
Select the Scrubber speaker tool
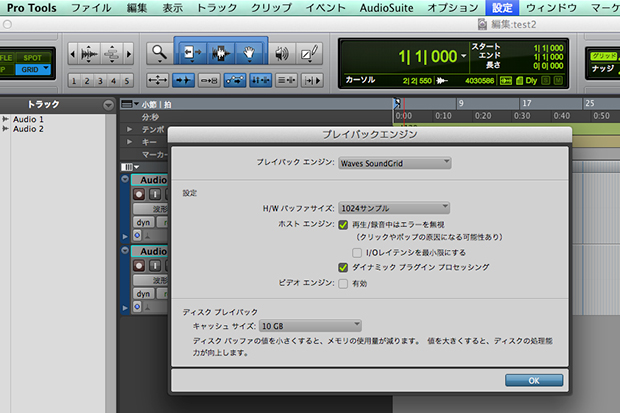(282, 53)
